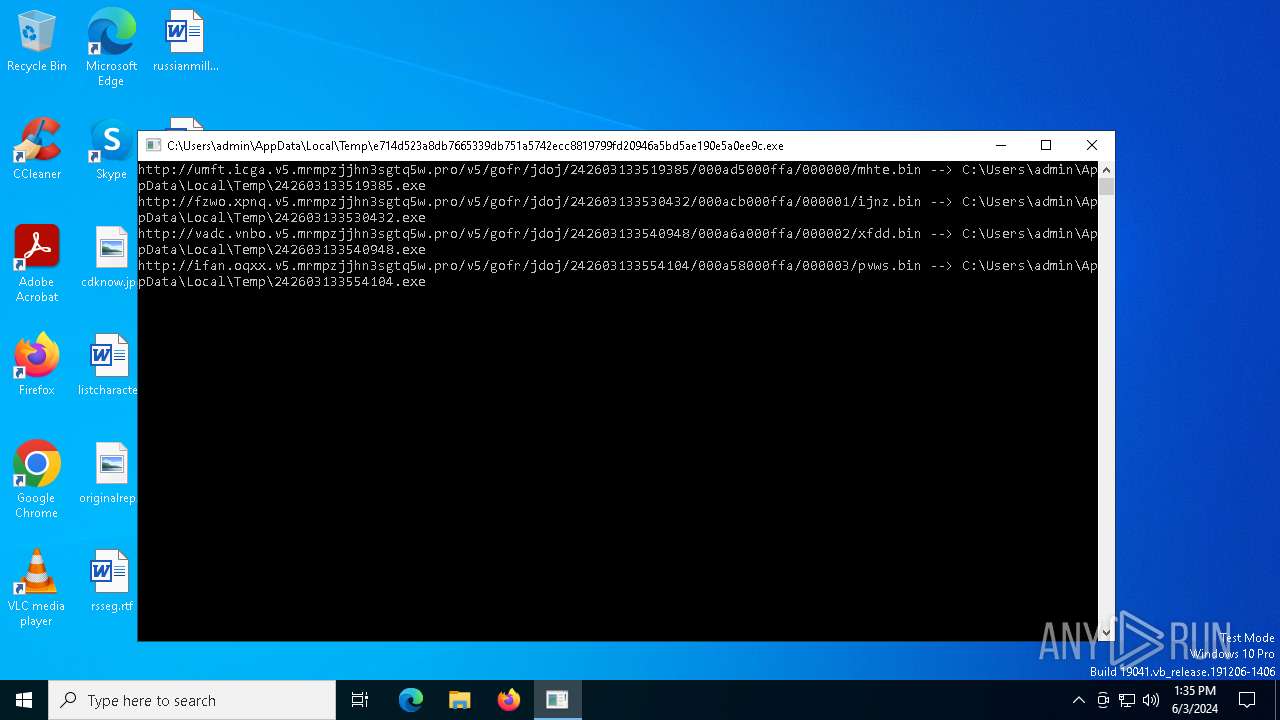
Task: Click the taskbar search box
Action: click(192, 700)
